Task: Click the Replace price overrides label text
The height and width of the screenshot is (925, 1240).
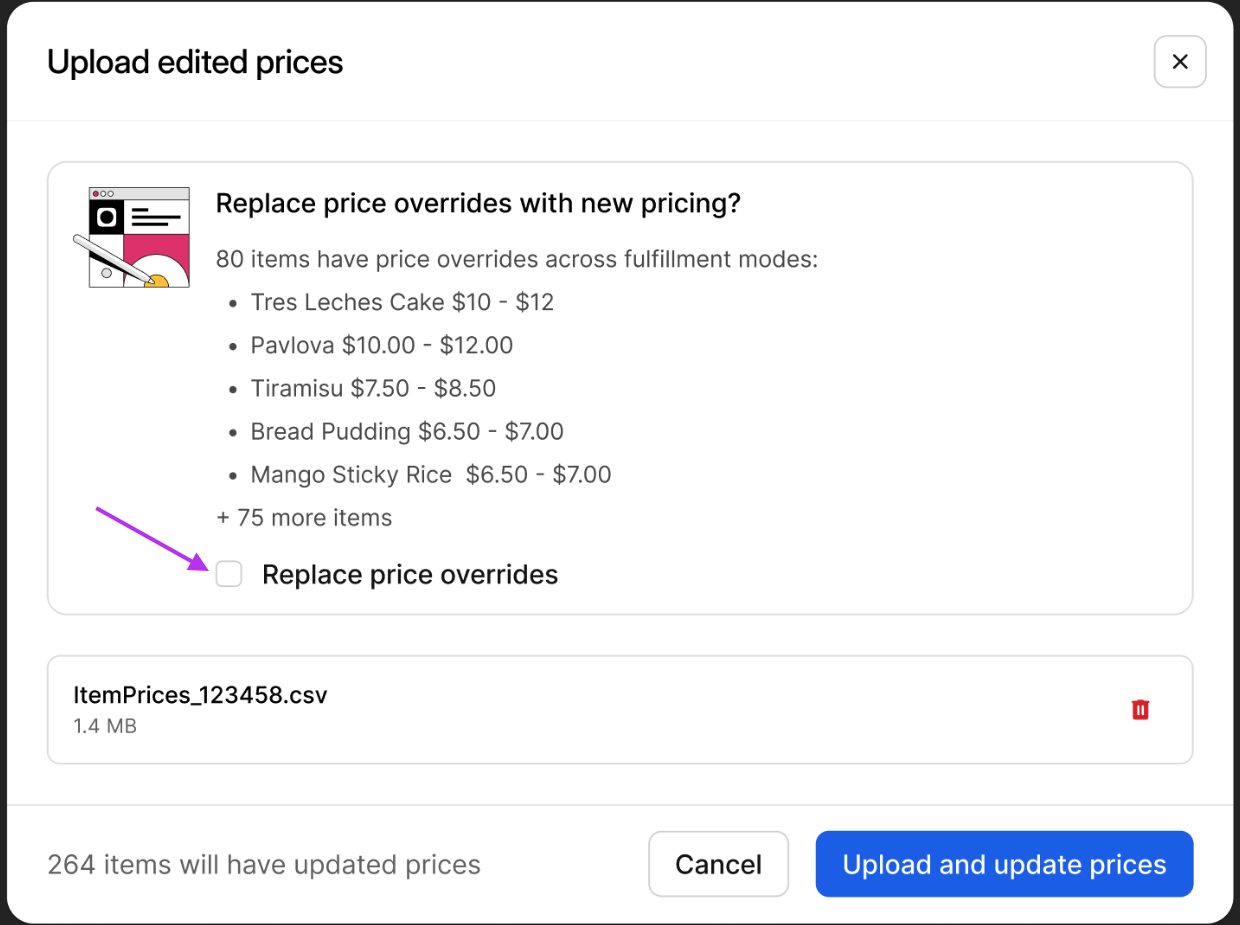Action: pyautogui.click(x=410, y=575)
